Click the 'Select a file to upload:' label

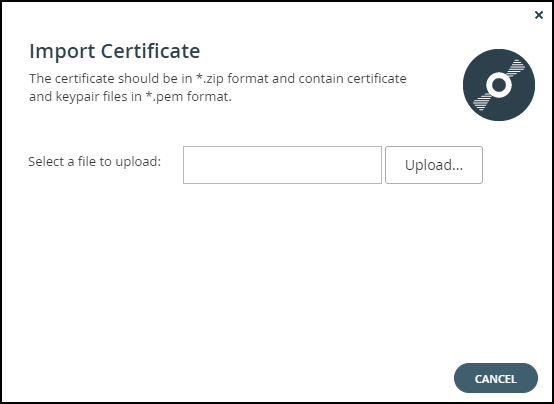[x=94, y=162]
